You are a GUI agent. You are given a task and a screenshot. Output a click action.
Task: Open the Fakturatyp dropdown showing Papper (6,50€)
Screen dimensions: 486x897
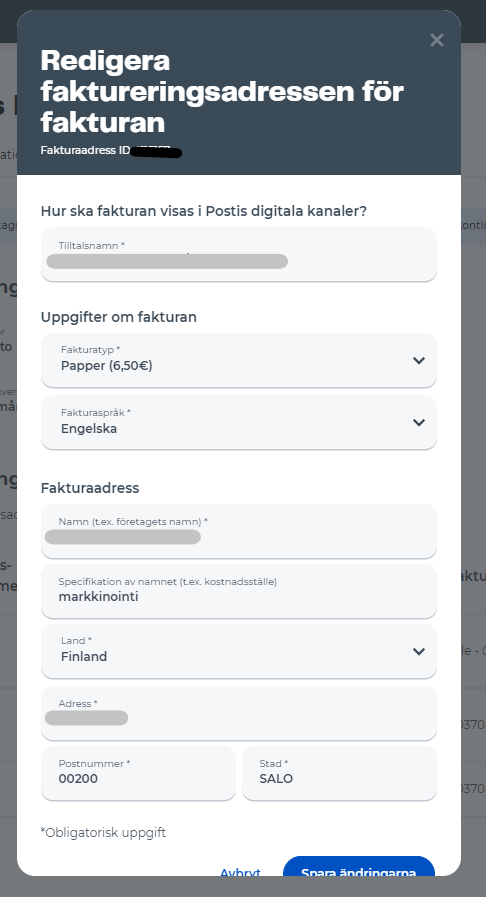click(x=239, y=360)
